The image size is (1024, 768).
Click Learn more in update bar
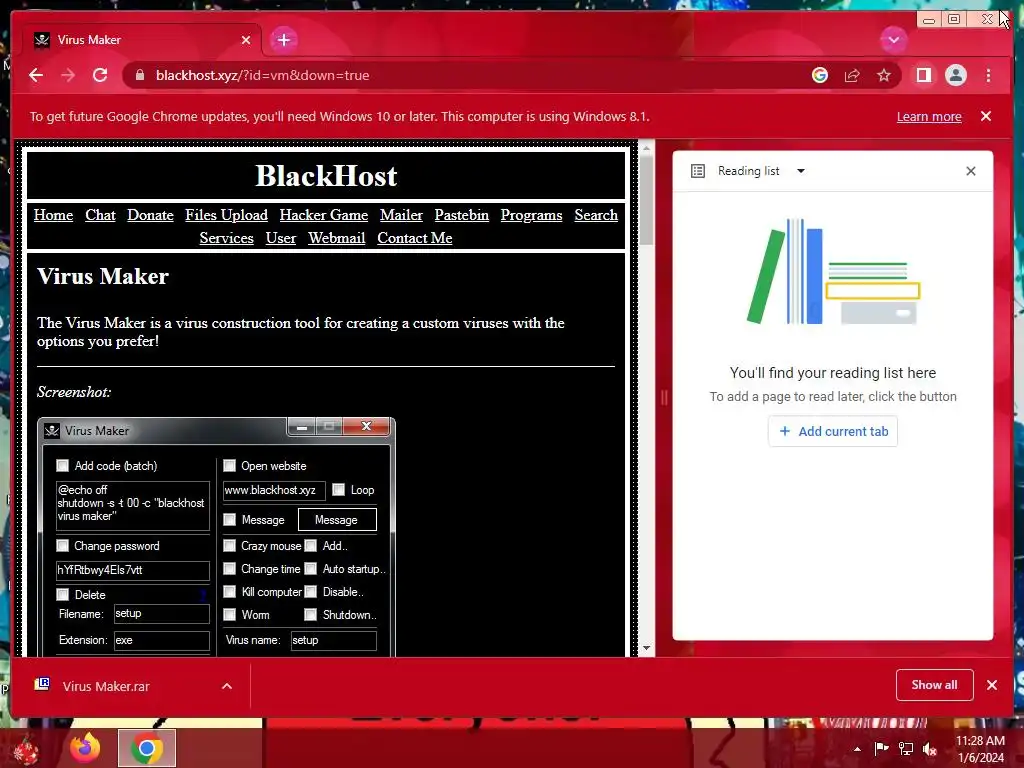tap(929, 117)
